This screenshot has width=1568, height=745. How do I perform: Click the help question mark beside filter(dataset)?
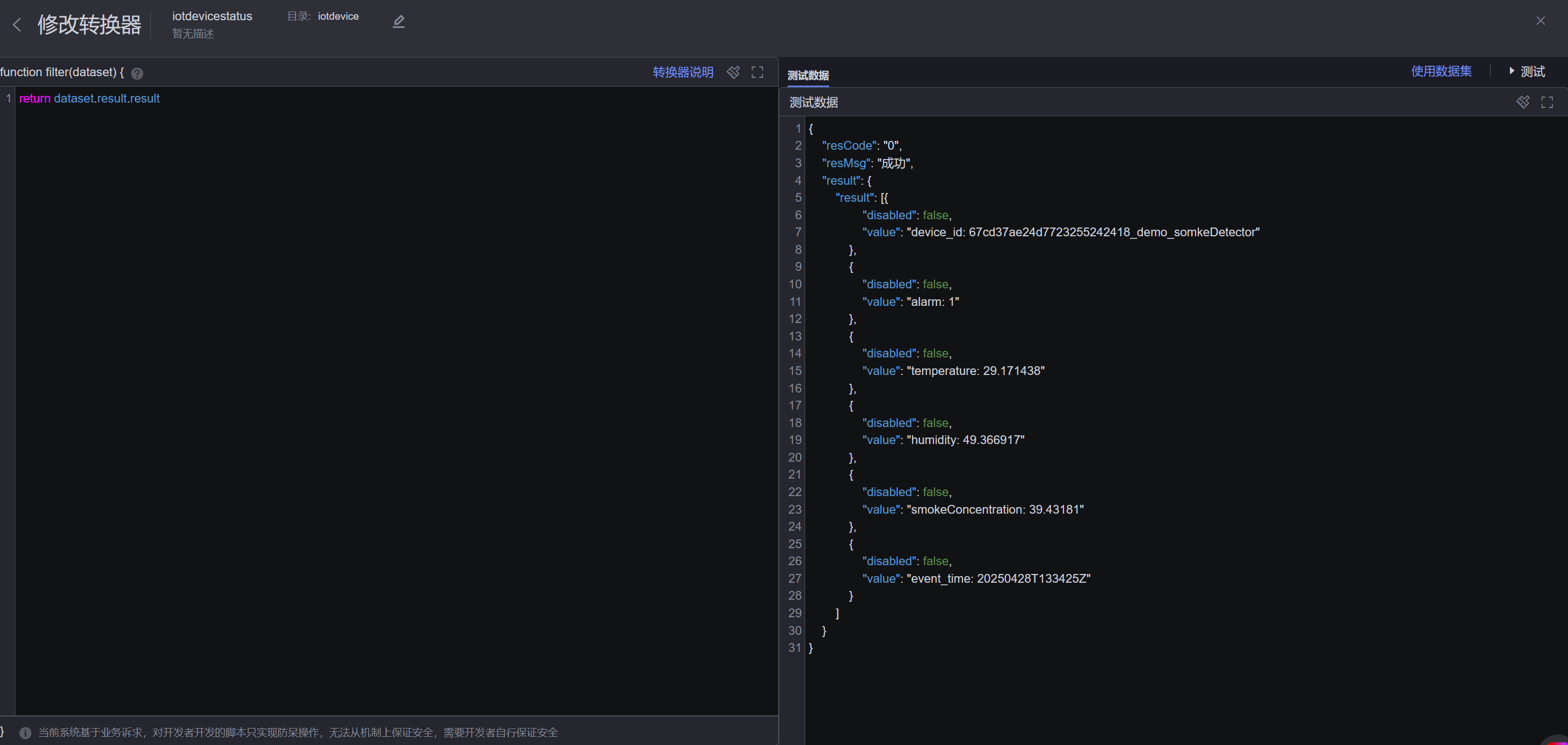point(138,73)
